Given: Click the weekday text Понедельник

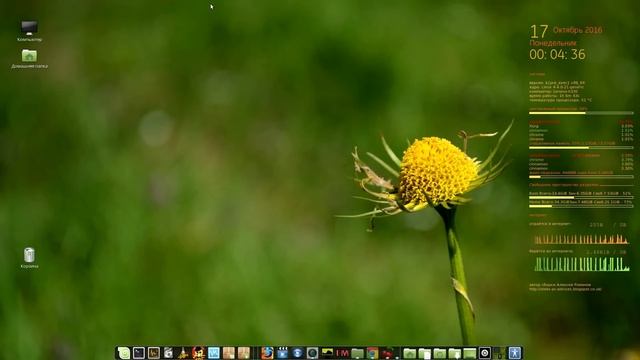Looking at the screenshot, I should tap(553, 43).
